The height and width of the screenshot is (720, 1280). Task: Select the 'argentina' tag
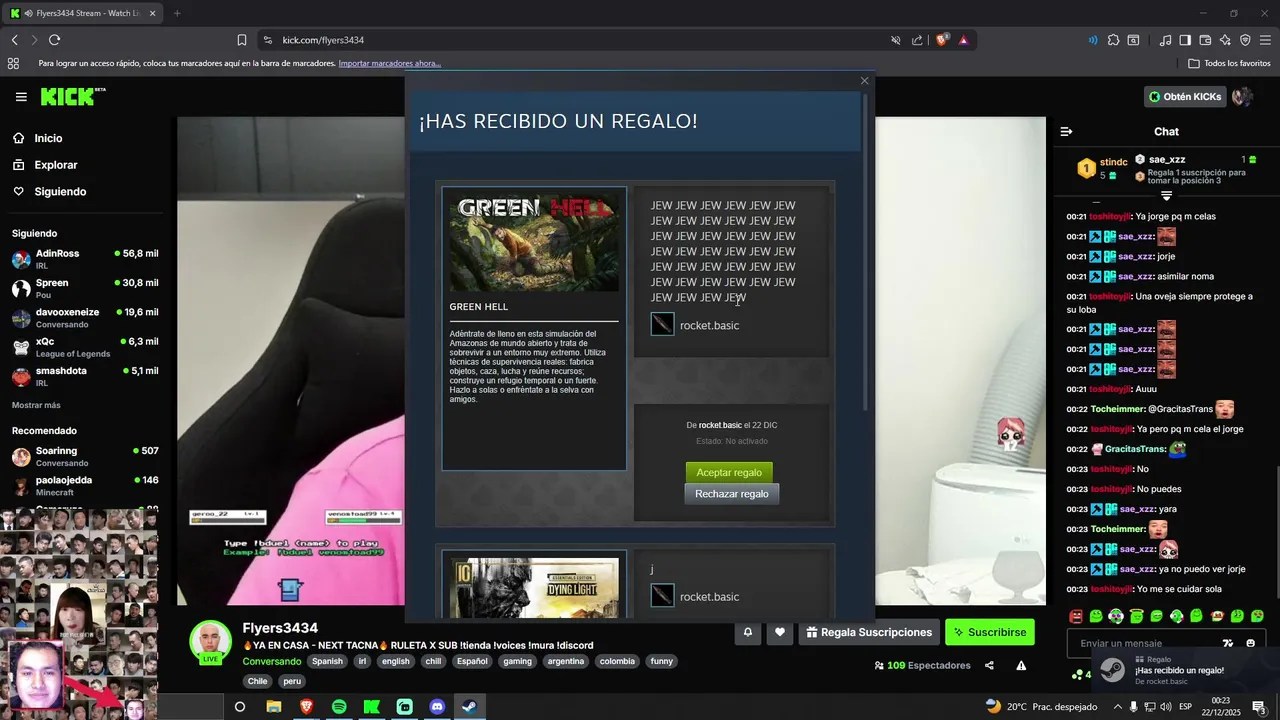tap(567, 661)
